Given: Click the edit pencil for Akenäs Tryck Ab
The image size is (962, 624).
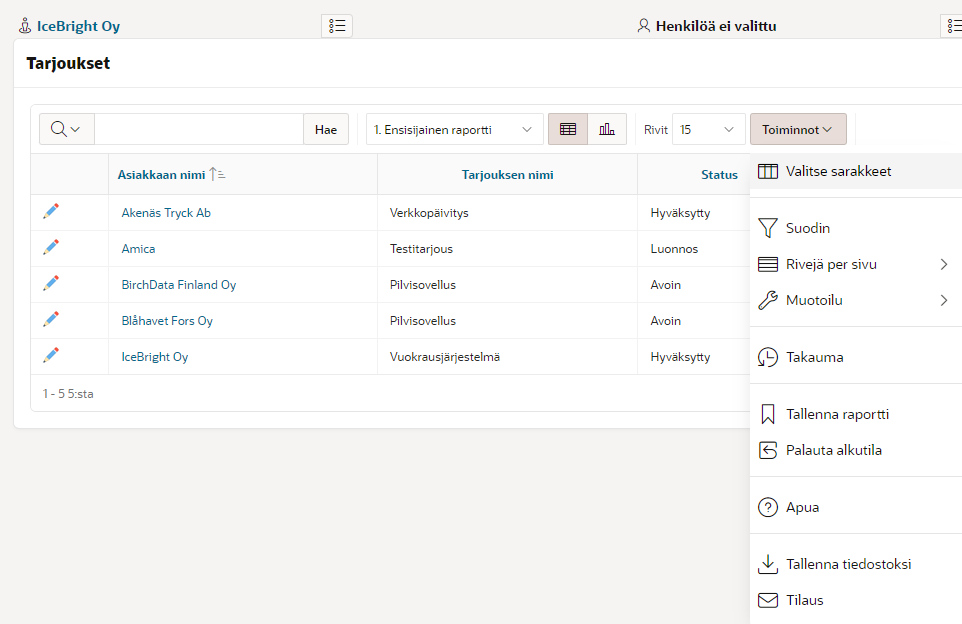Looking at the screenshot, I should (51, 211).
